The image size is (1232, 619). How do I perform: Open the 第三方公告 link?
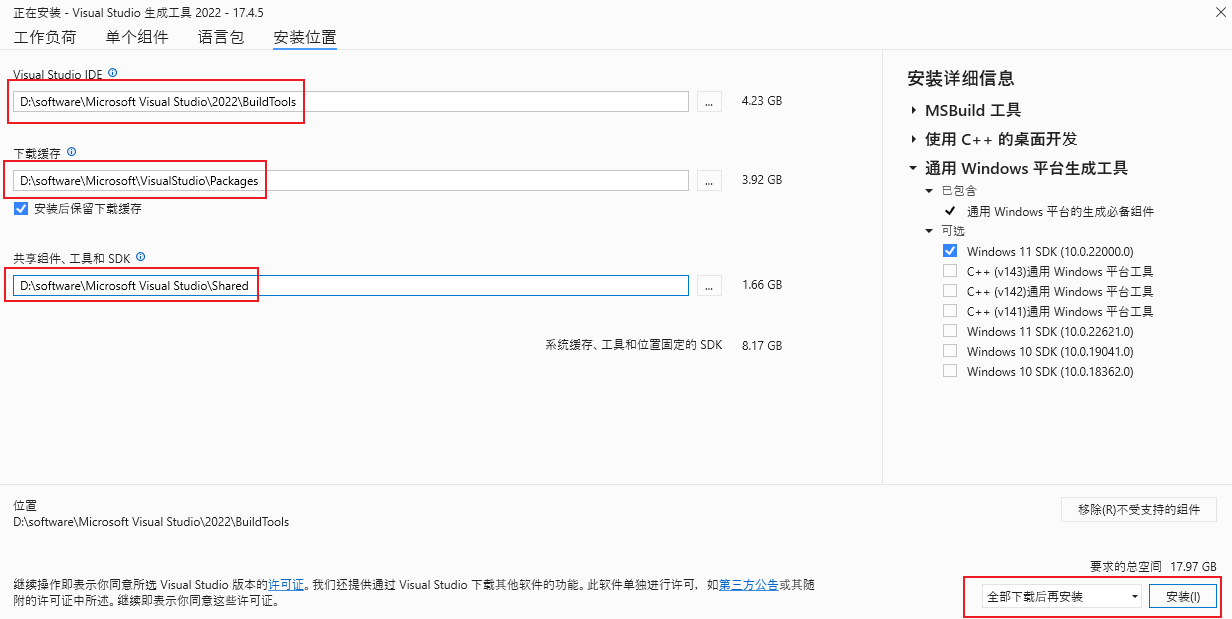coord(749,584)
